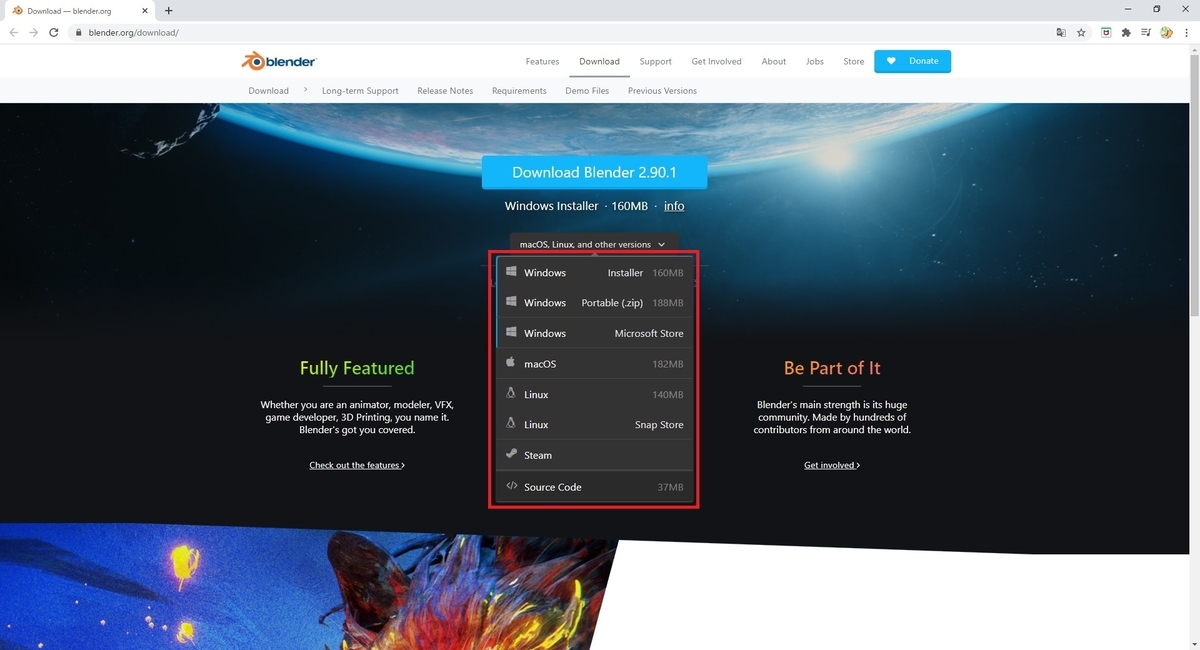Open Jobs in top navigation

[x=815, y=61]
